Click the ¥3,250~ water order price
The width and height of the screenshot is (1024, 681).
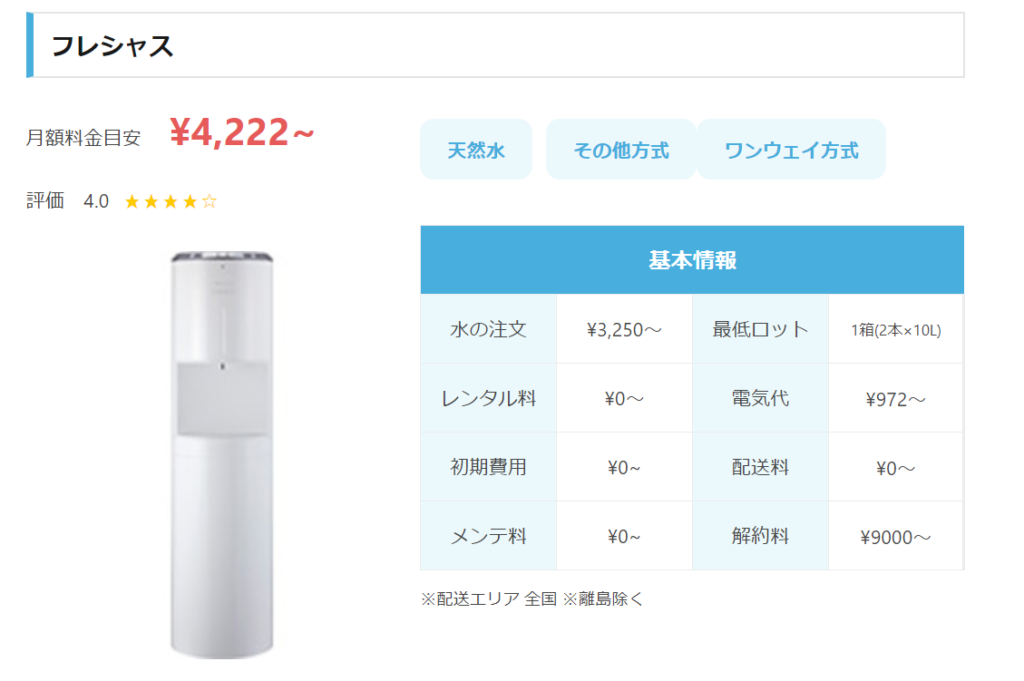[x=624, y=330]
